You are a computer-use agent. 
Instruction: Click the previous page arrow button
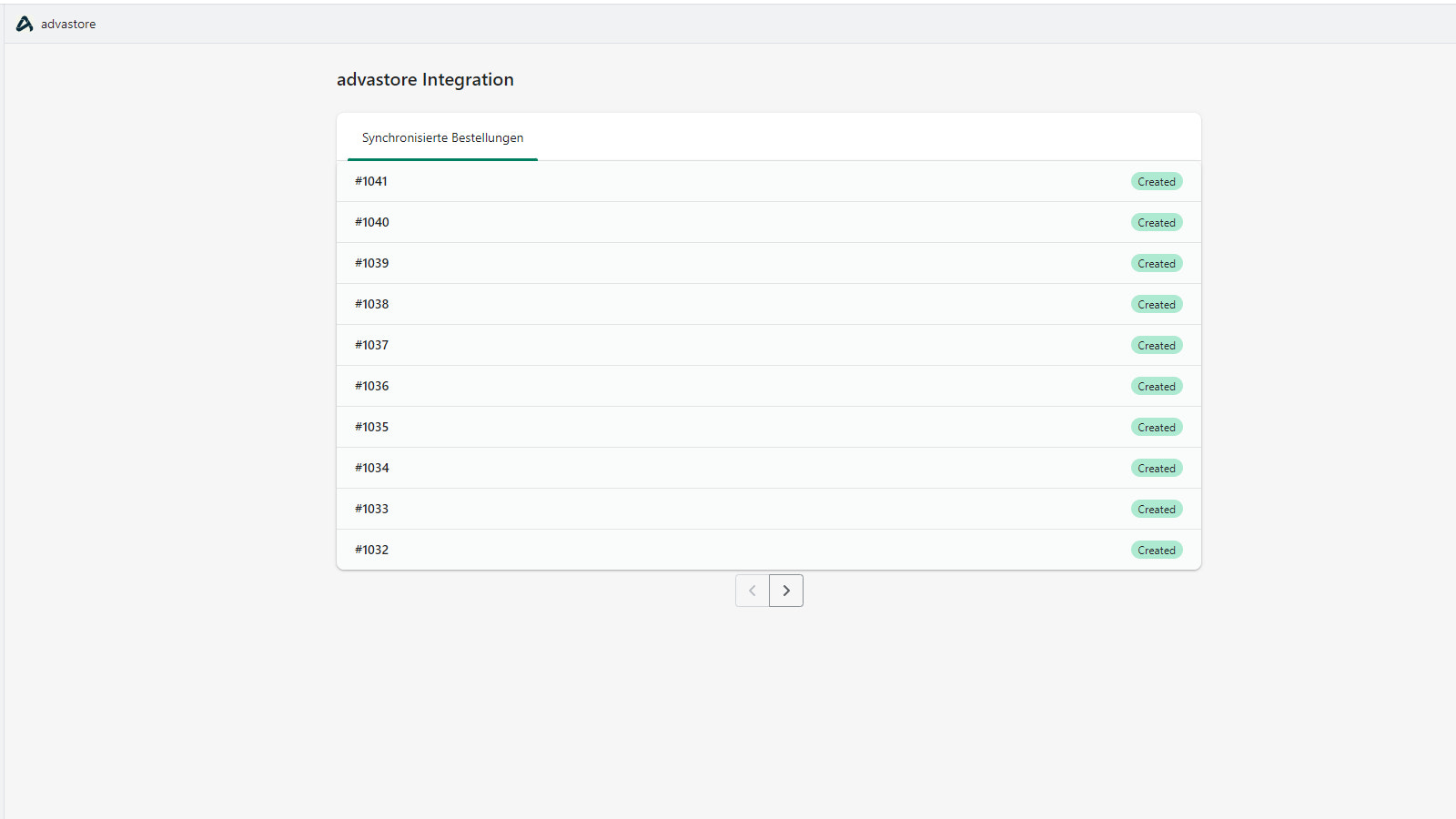pos(753,591)
